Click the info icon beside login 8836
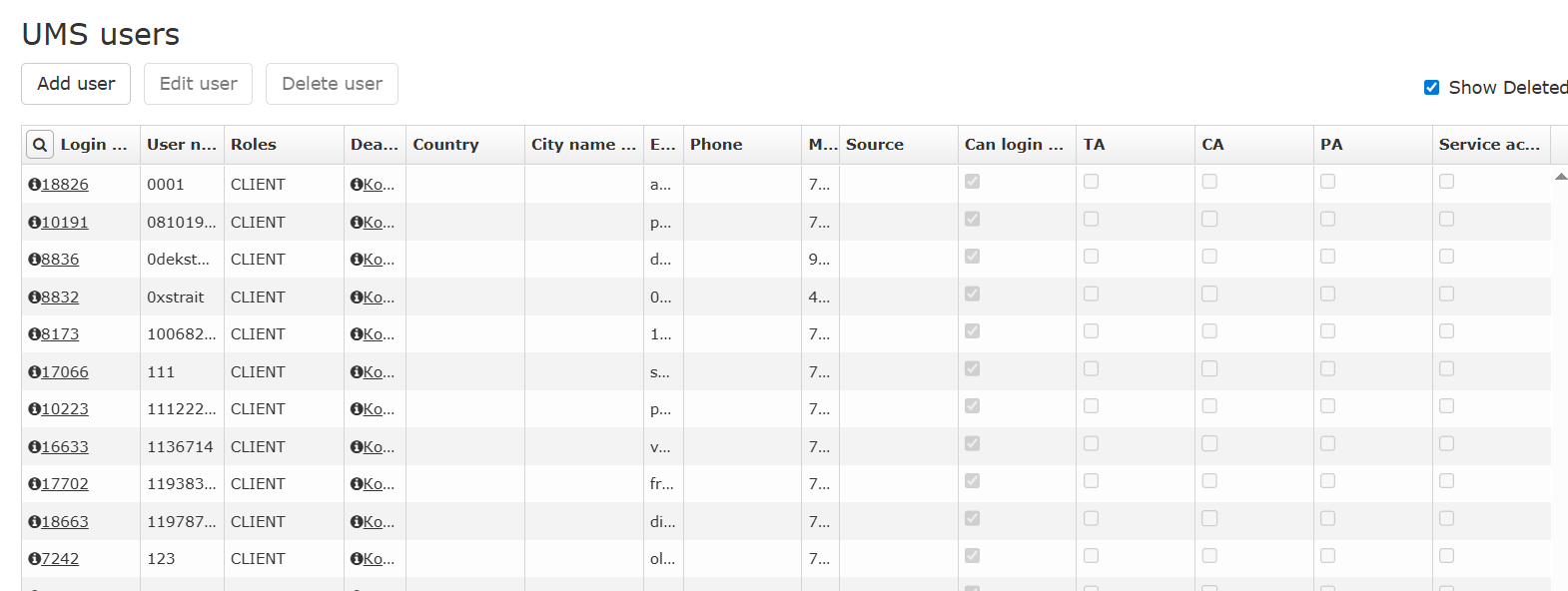This screenshot has height=591, width=1568. point(34,260)
